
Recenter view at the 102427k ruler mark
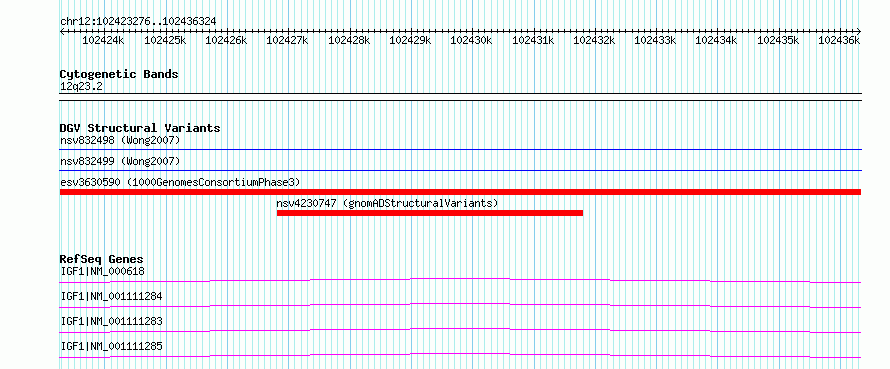pos(288,40)
